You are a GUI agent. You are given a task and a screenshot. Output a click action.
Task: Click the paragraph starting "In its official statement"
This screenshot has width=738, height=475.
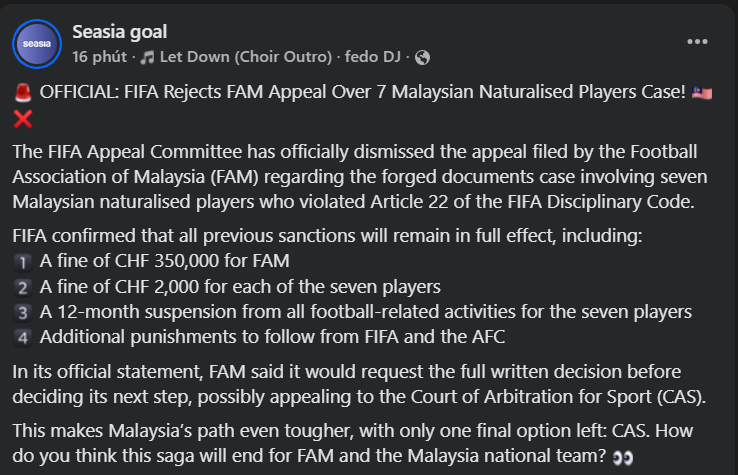360,384
